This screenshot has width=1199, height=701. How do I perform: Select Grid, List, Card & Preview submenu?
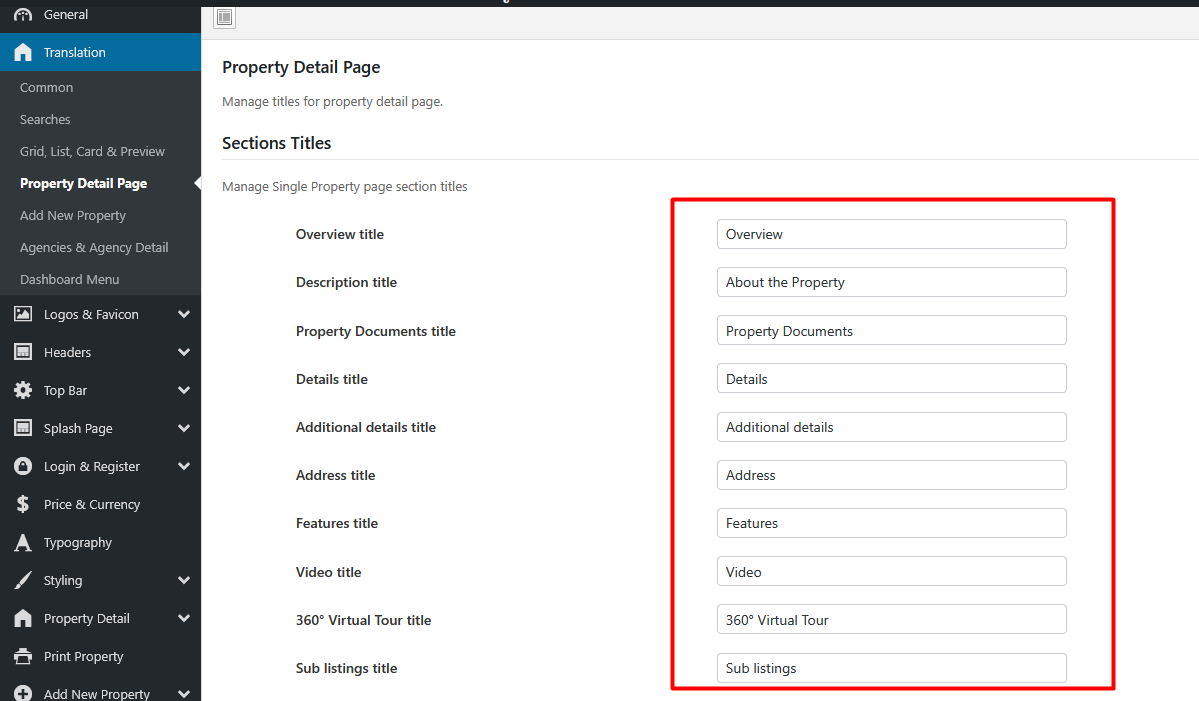[x=92, y=151]
